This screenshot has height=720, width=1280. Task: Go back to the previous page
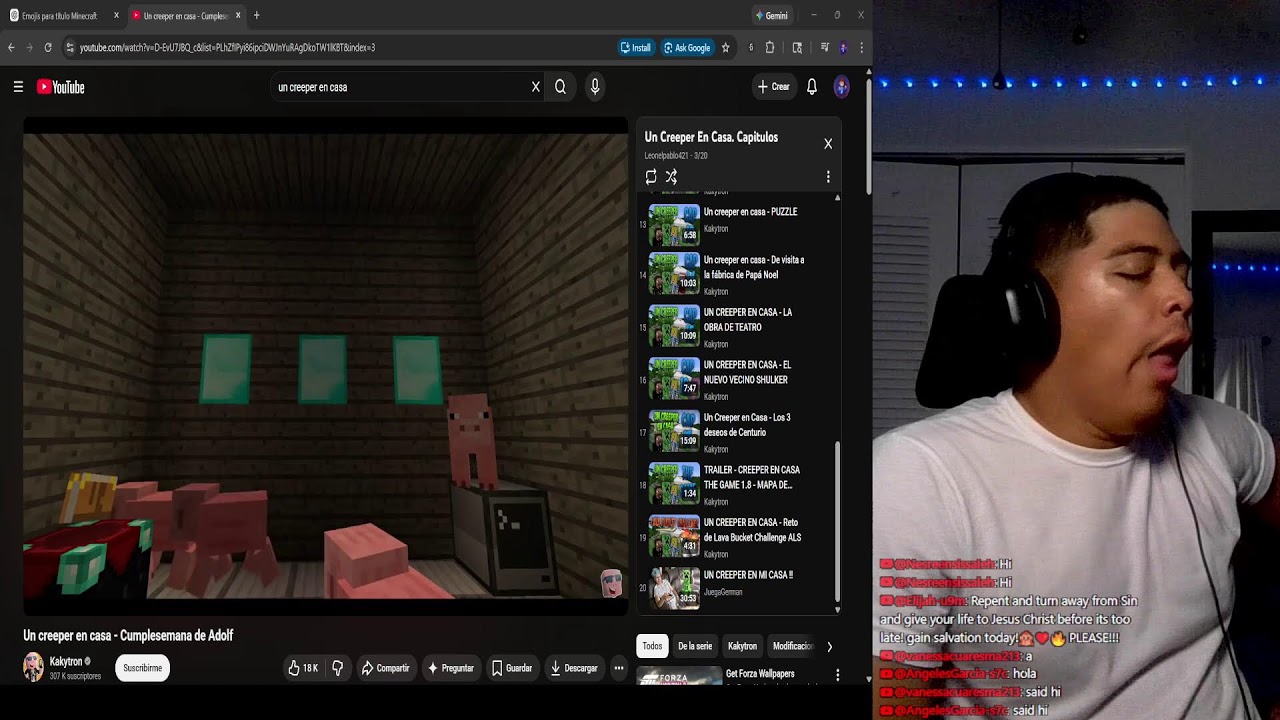11,47
